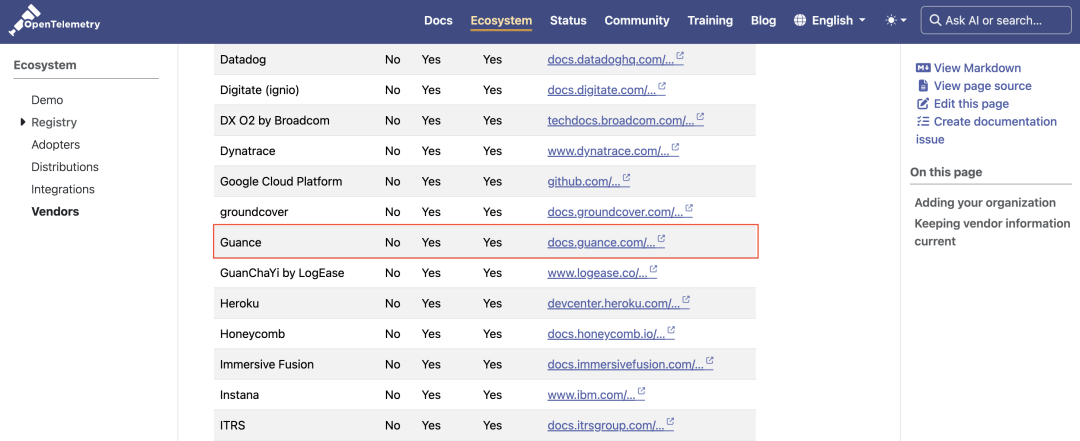Click external-link icon after docs.datadoghq.com
Image resolution: width=1080 pixels, height=441 pixels.
click(x=680, y=57)
